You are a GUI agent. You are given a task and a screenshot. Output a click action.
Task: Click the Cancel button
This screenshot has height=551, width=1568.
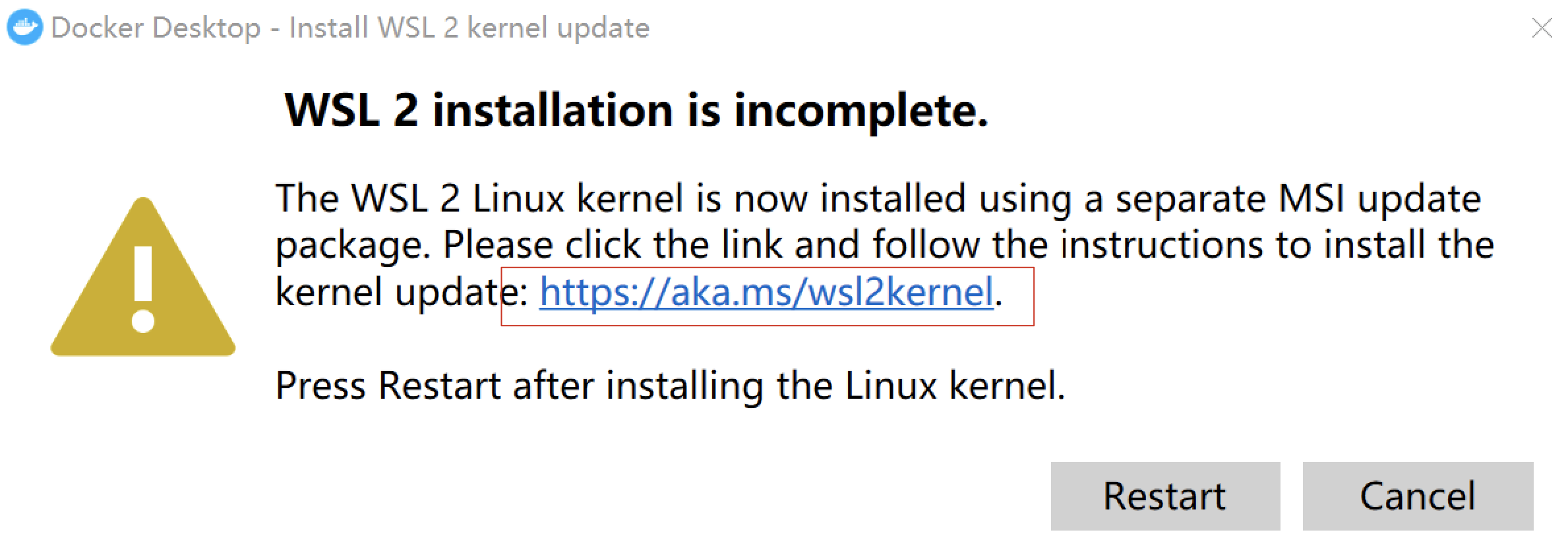1418,496
